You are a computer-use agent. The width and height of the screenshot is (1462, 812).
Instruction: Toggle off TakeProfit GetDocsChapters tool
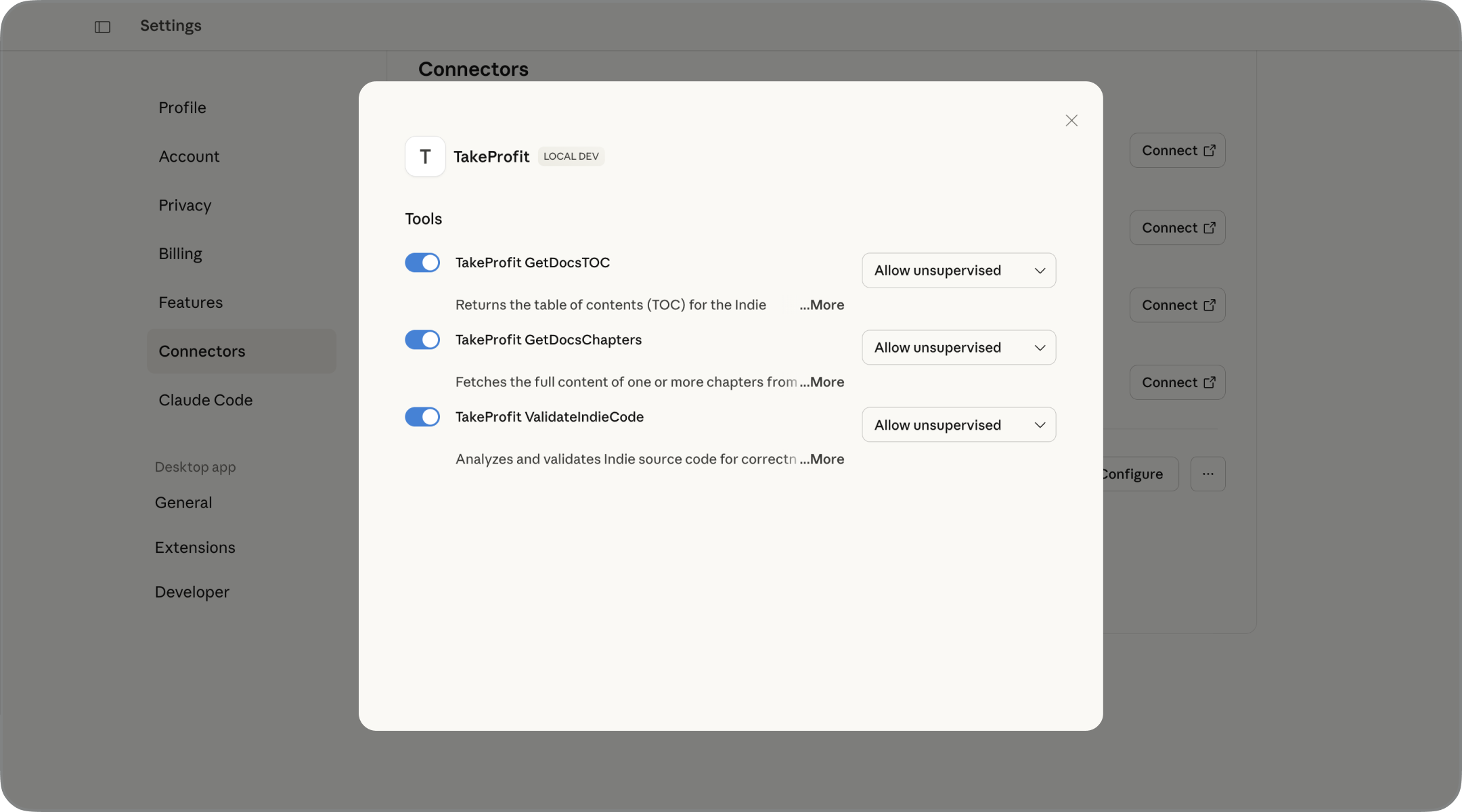click(x=422, y=340)
